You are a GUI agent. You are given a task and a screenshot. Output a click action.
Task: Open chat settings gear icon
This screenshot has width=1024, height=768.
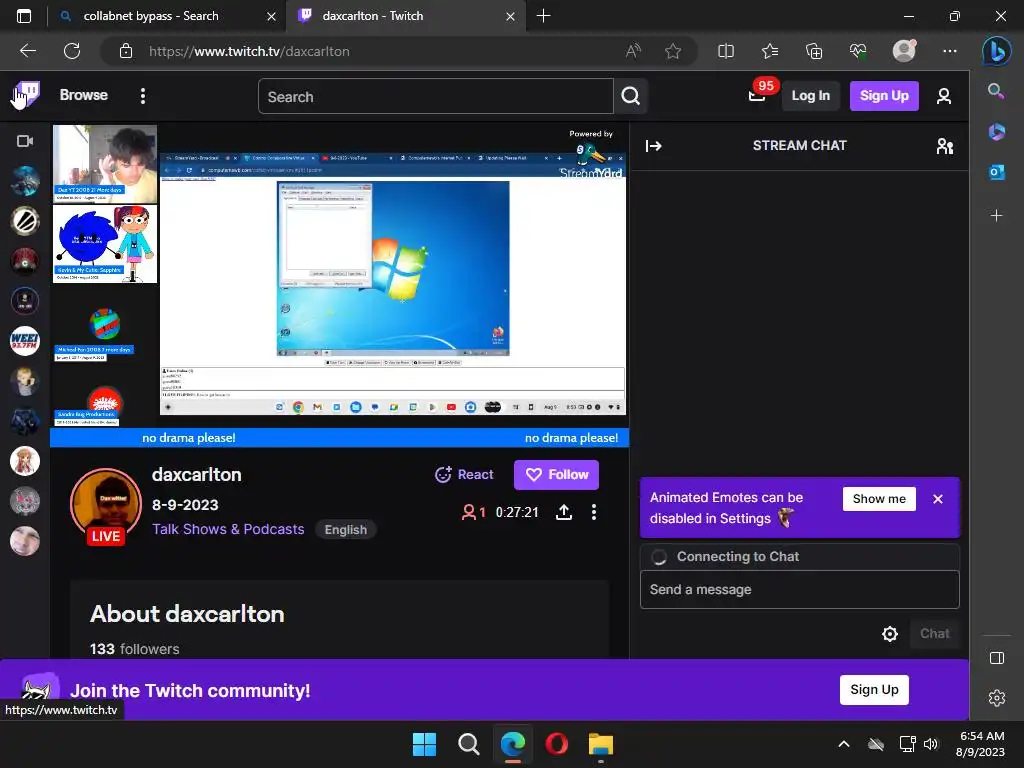point(889,634)
